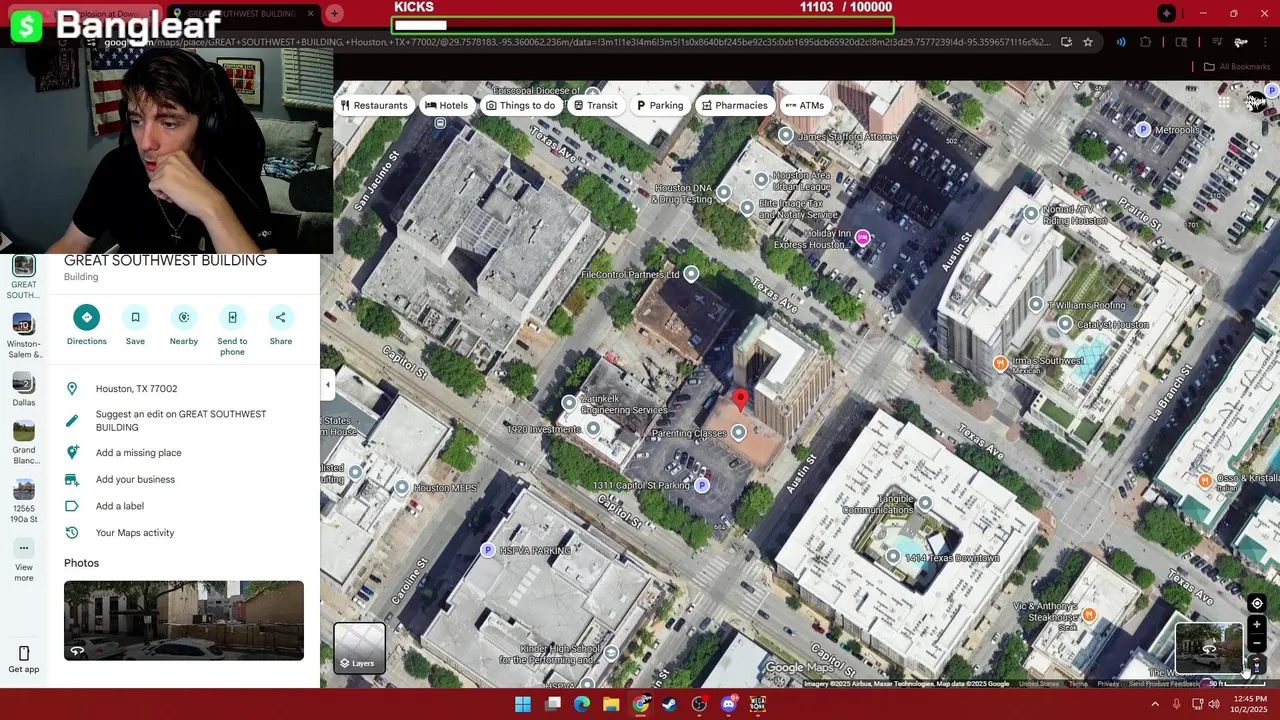Select the Houston MEPS pin
The image size is (1280, 720).
402,488
